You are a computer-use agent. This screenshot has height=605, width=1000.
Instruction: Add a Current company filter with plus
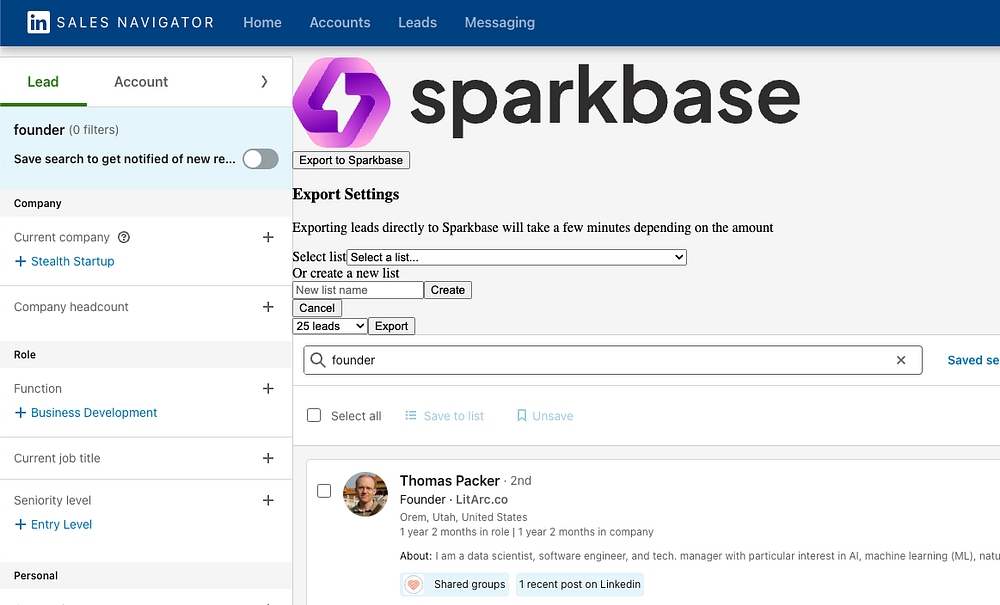[x=268, y=237]
